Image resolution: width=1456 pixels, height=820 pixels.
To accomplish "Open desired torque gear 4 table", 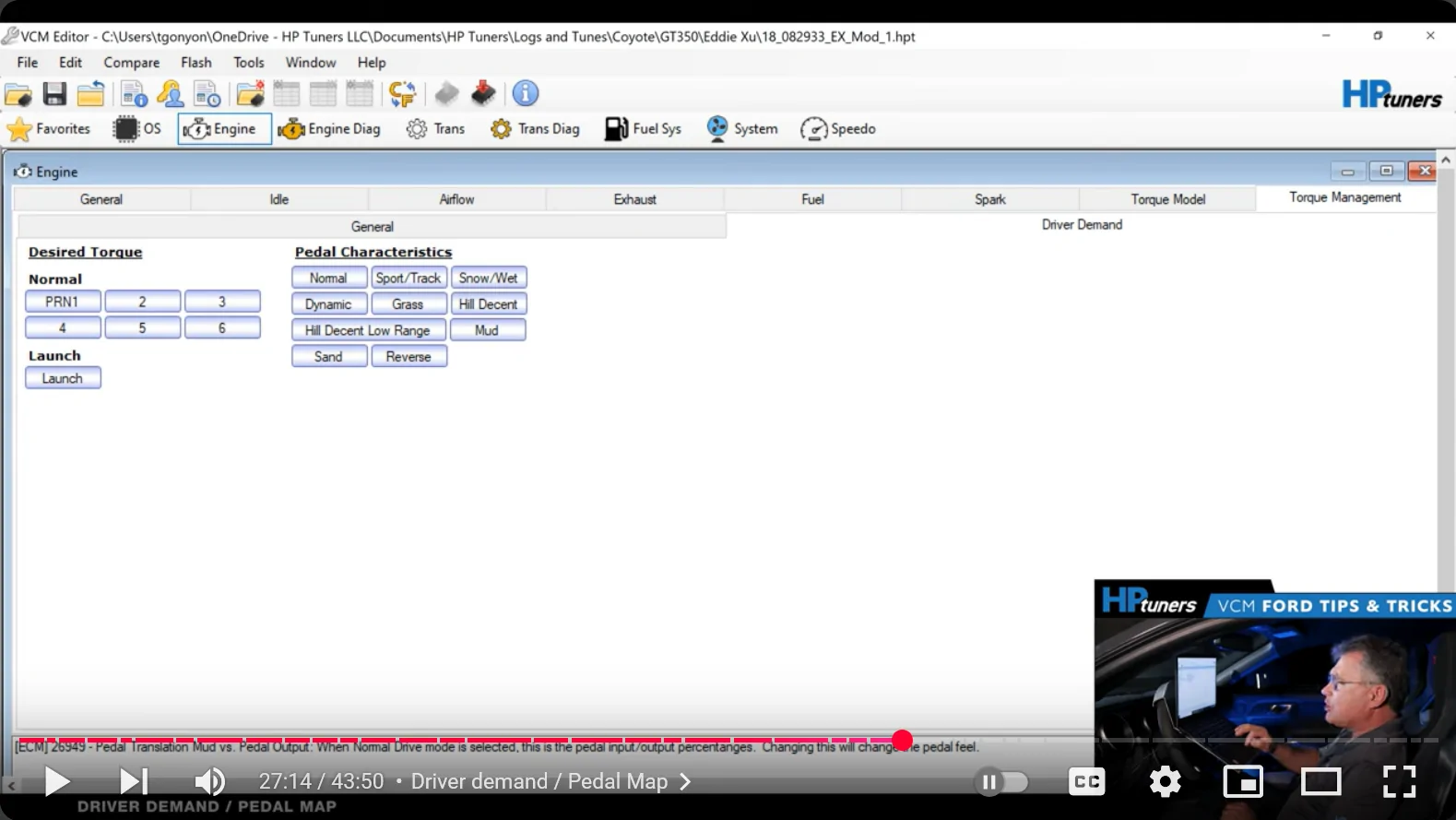I will (x=63, y=327).
